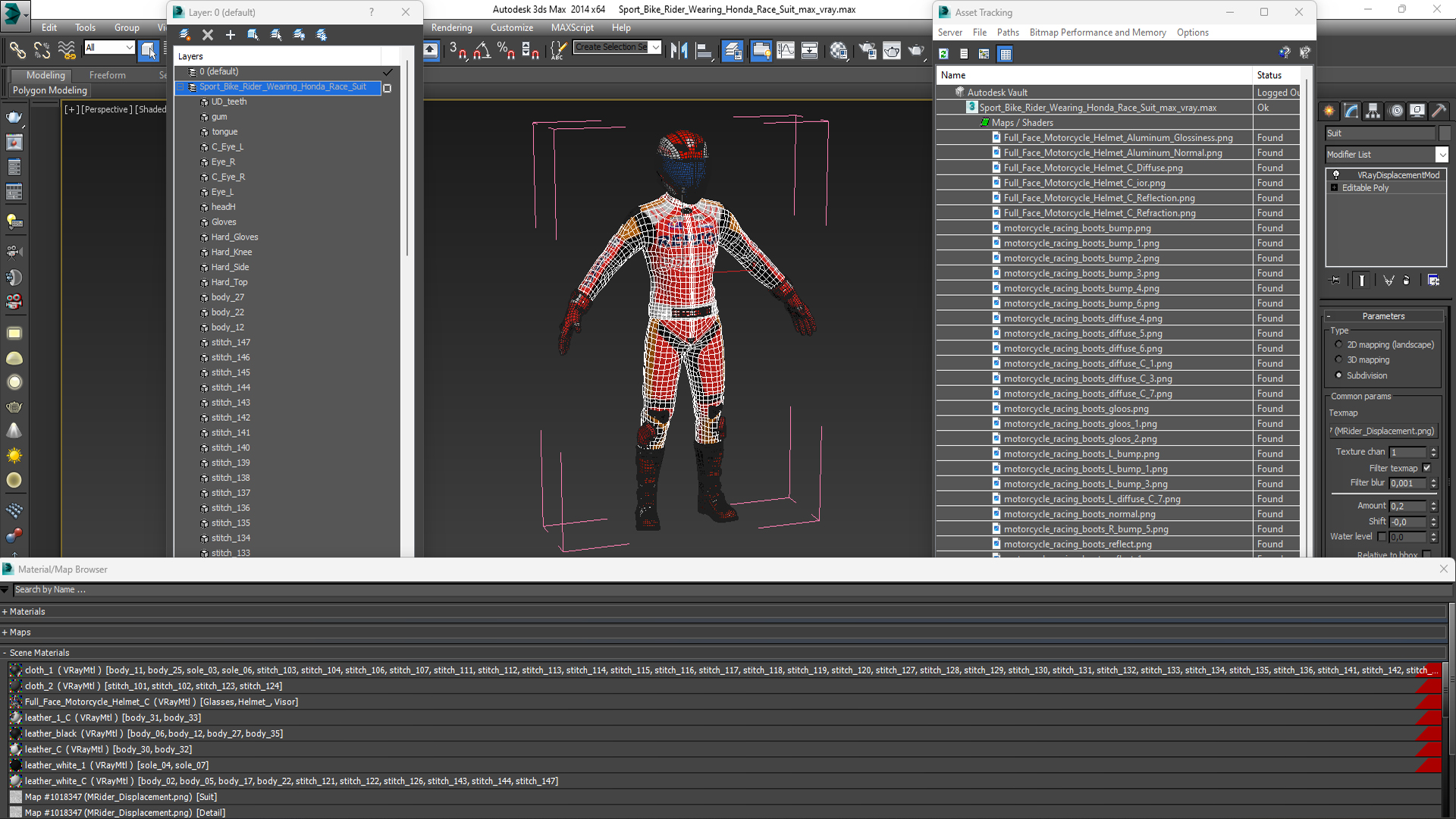Viewport: 1456px width, 819px height.
Task: Toggle the Percent Snap button
Action: tap(506, 50)
